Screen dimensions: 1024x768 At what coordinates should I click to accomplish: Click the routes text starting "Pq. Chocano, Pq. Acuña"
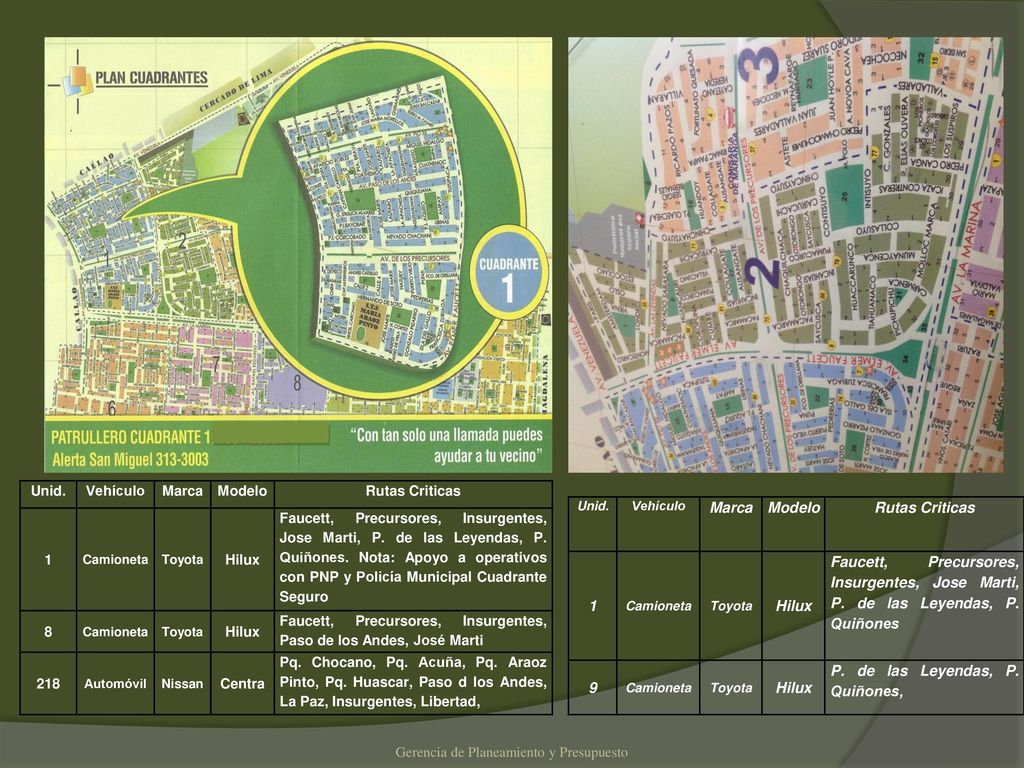413,682
